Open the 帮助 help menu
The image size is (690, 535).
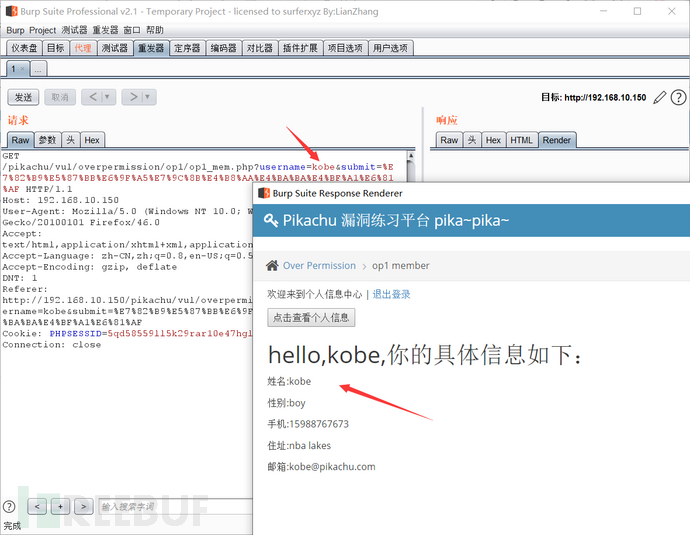(x=155, y=30)
